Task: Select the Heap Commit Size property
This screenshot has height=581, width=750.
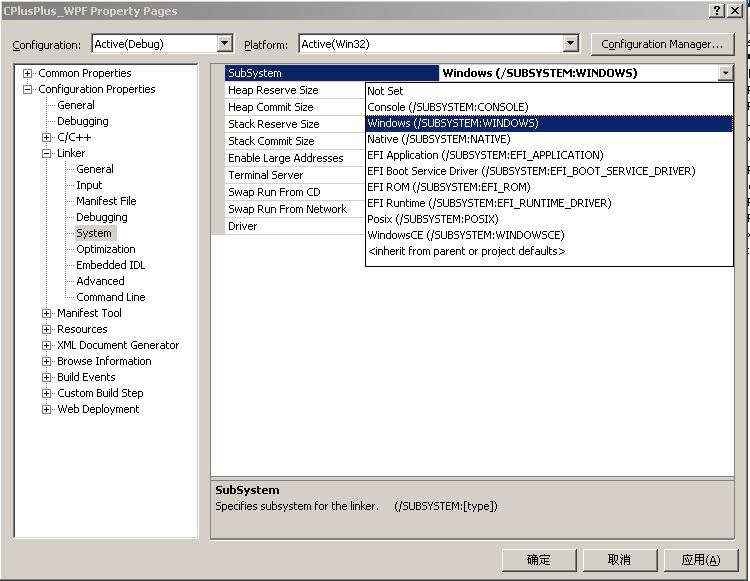Action: [x=295, y=107]
